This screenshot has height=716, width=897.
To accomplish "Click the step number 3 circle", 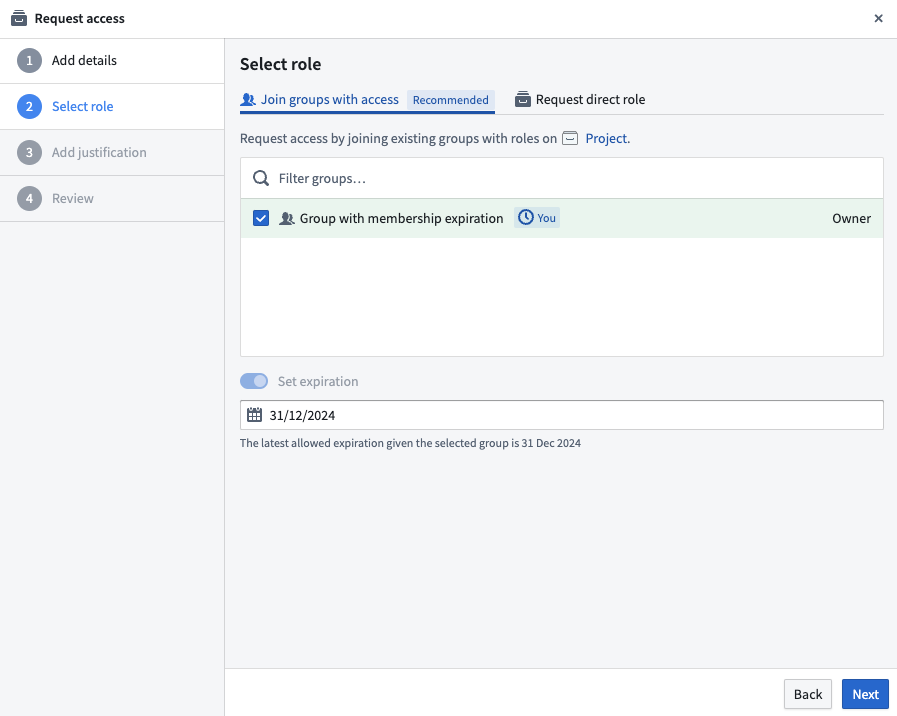I will [x=29, y=153].
